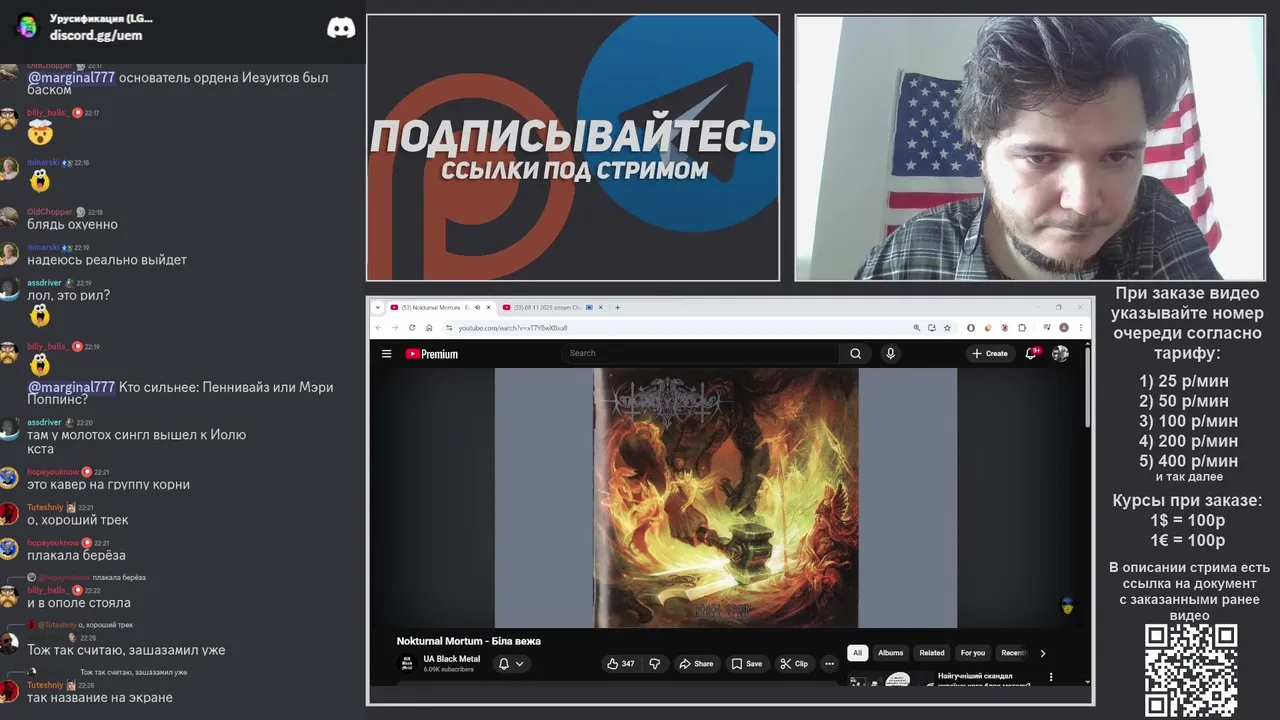Open more actions ellipsis under video
This screenshot has width=1280, height=720.
(x=829, y=663)
